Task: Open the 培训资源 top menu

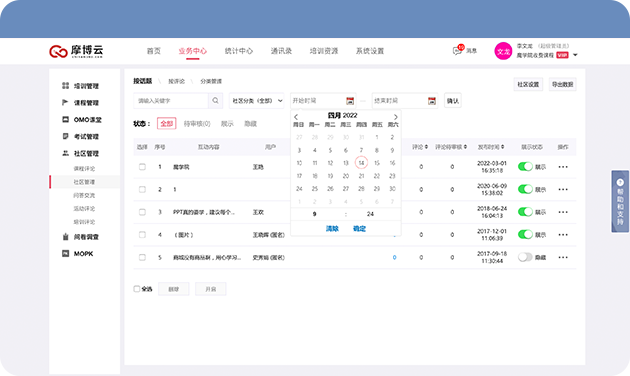Action: pos(323,51)
